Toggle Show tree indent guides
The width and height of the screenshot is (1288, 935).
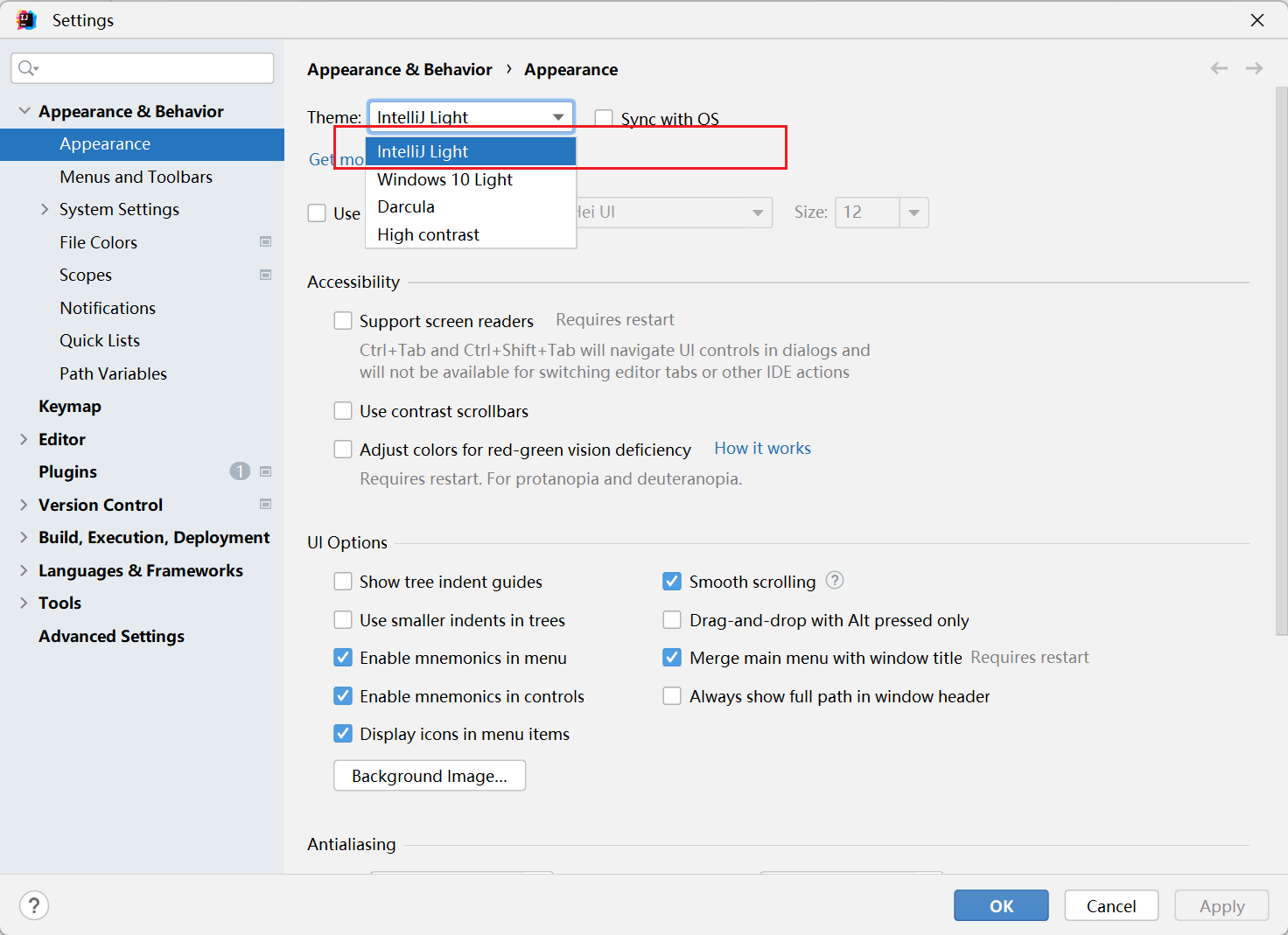pyautogui.click(x=343, y=582)
